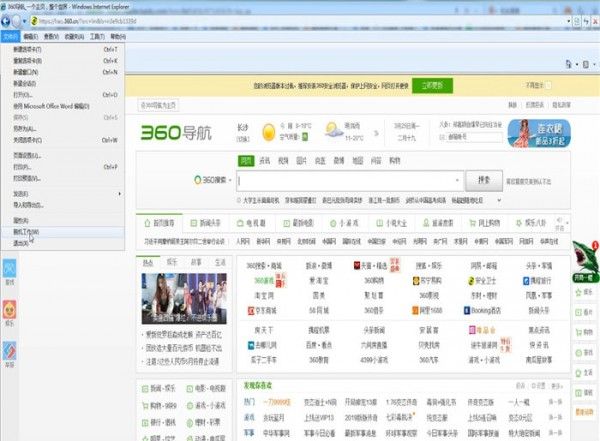Expand the 发送 submenu arrow in the File menu
The height and width of the screenshot is (441, 600).
[119, 194]
